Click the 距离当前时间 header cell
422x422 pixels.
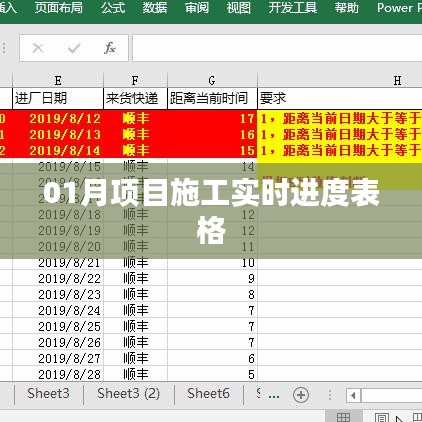(212, 98)
